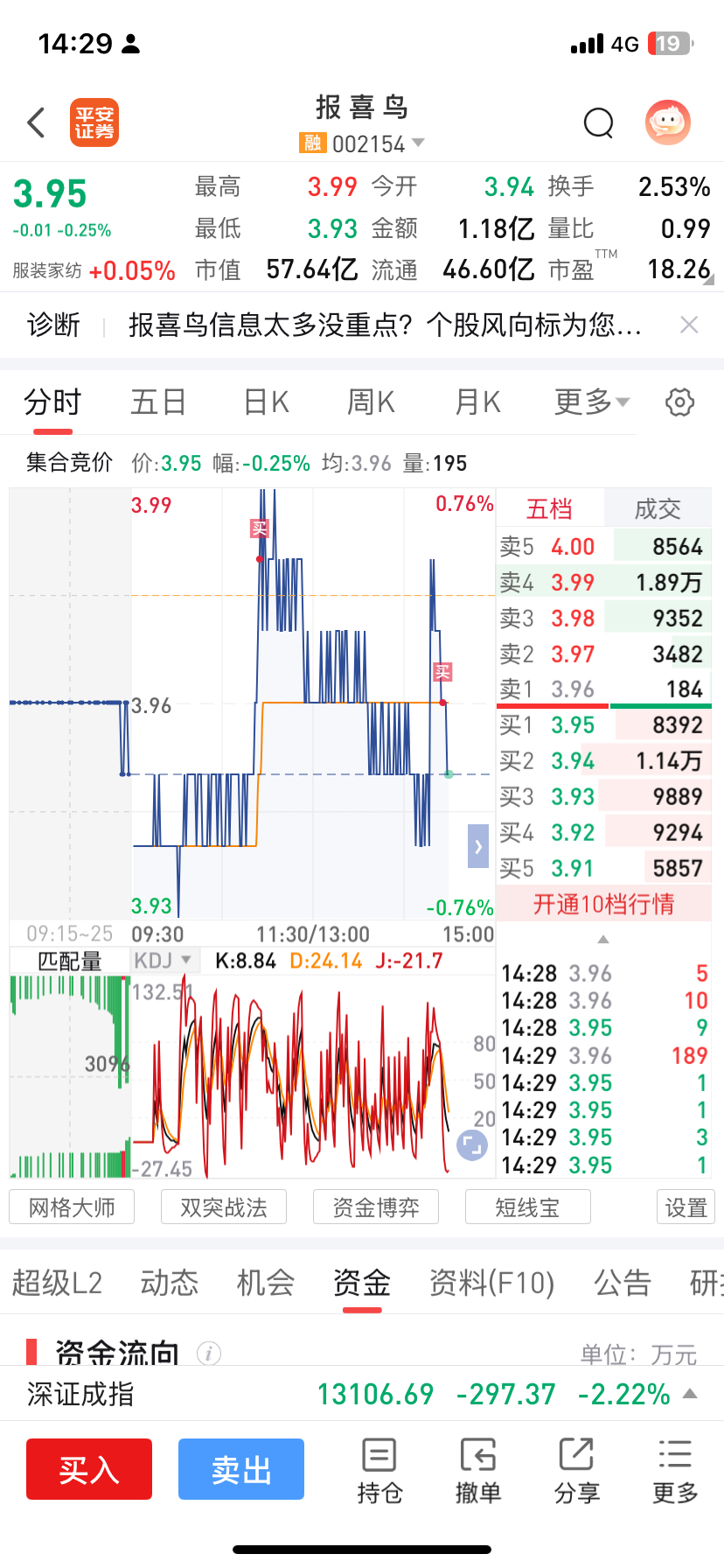Select 买2 3.94 order row
Viewport: 724px width, 1568px height.
pos(603,761)
